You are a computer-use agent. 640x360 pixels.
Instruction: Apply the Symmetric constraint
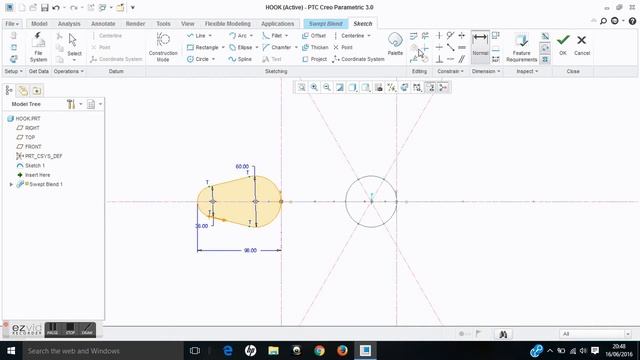click(x=462, y=36)
